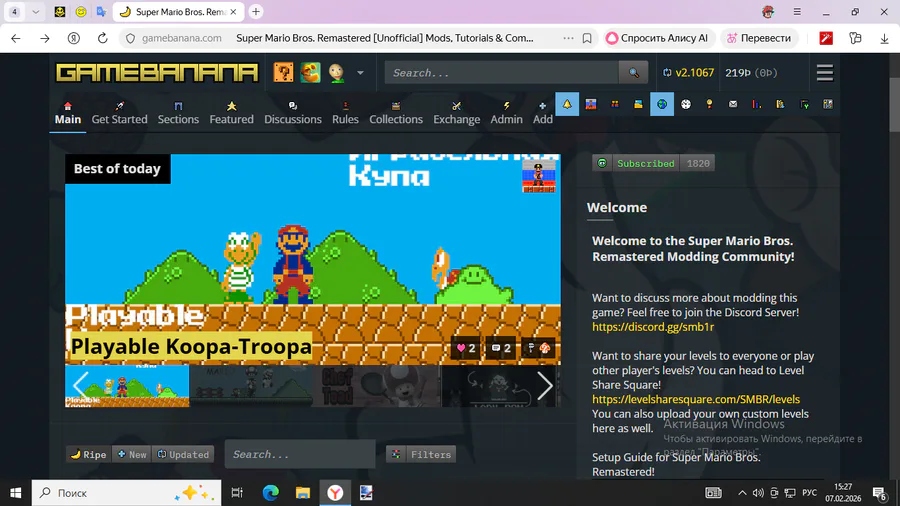Go to the previous featured slide
The height and width of the screenshot is (506, 900).
click(80, 385)
